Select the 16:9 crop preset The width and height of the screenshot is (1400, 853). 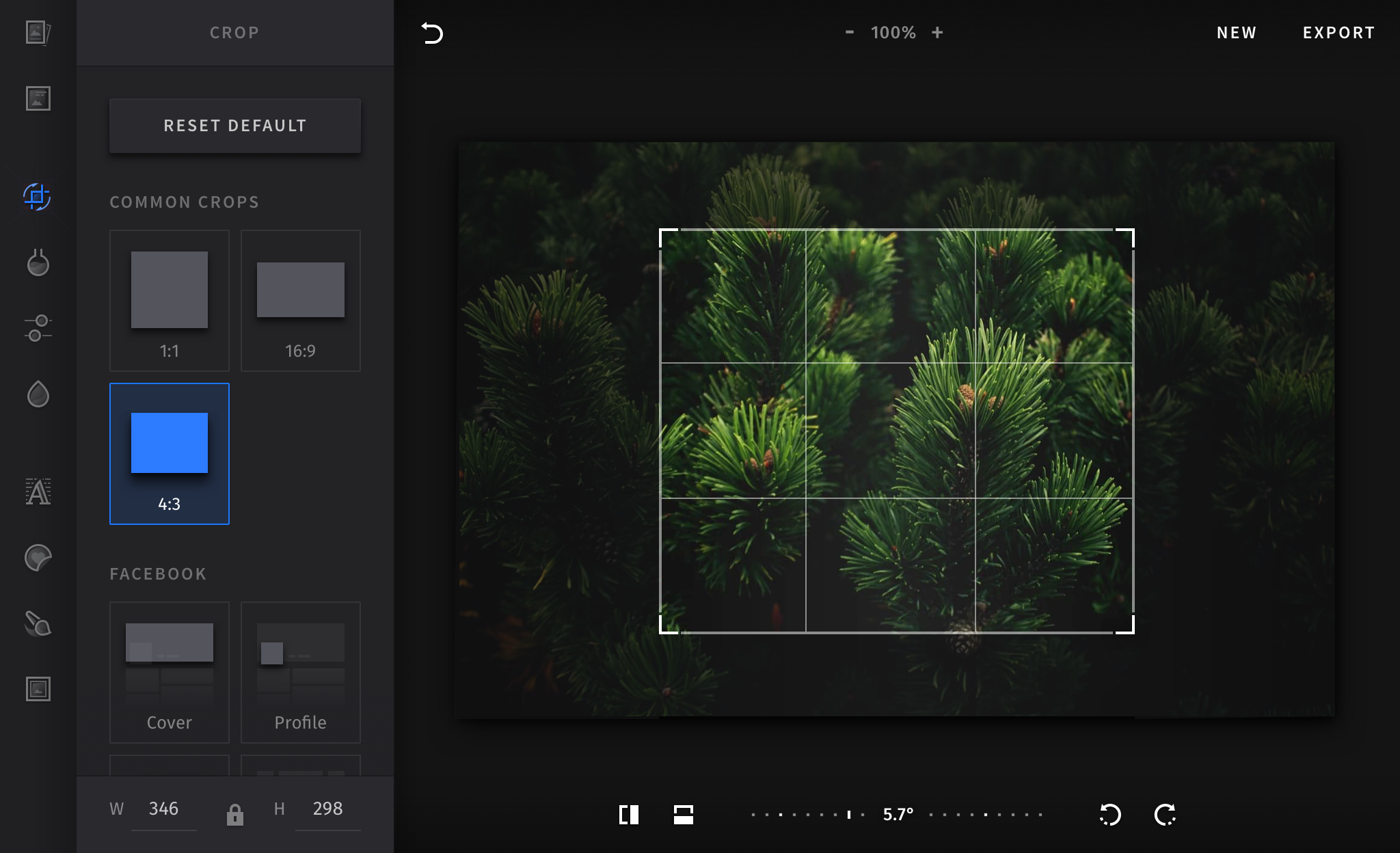[x=301, y=301]
